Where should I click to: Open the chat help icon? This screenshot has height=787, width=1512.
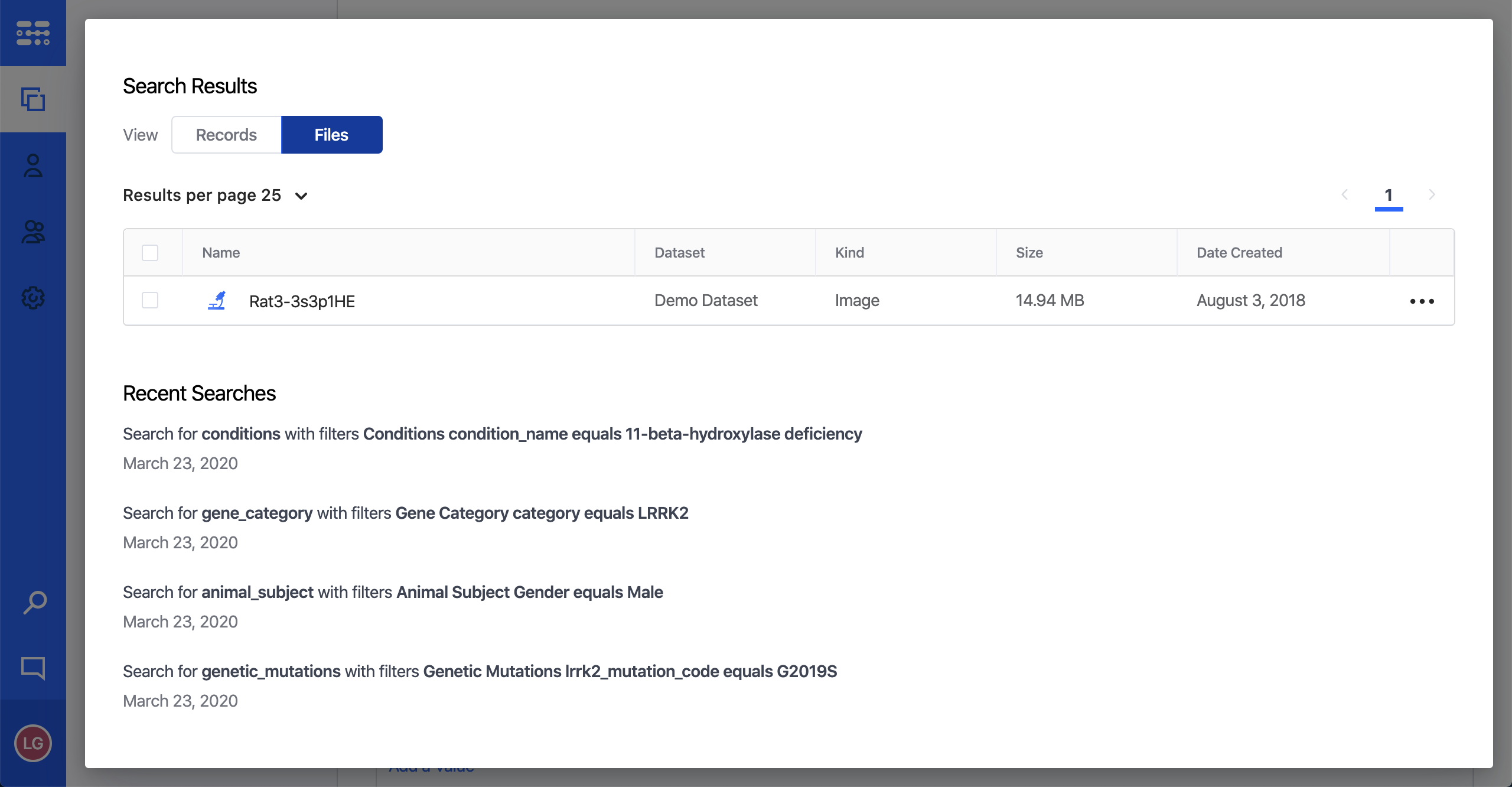point(33,668)
